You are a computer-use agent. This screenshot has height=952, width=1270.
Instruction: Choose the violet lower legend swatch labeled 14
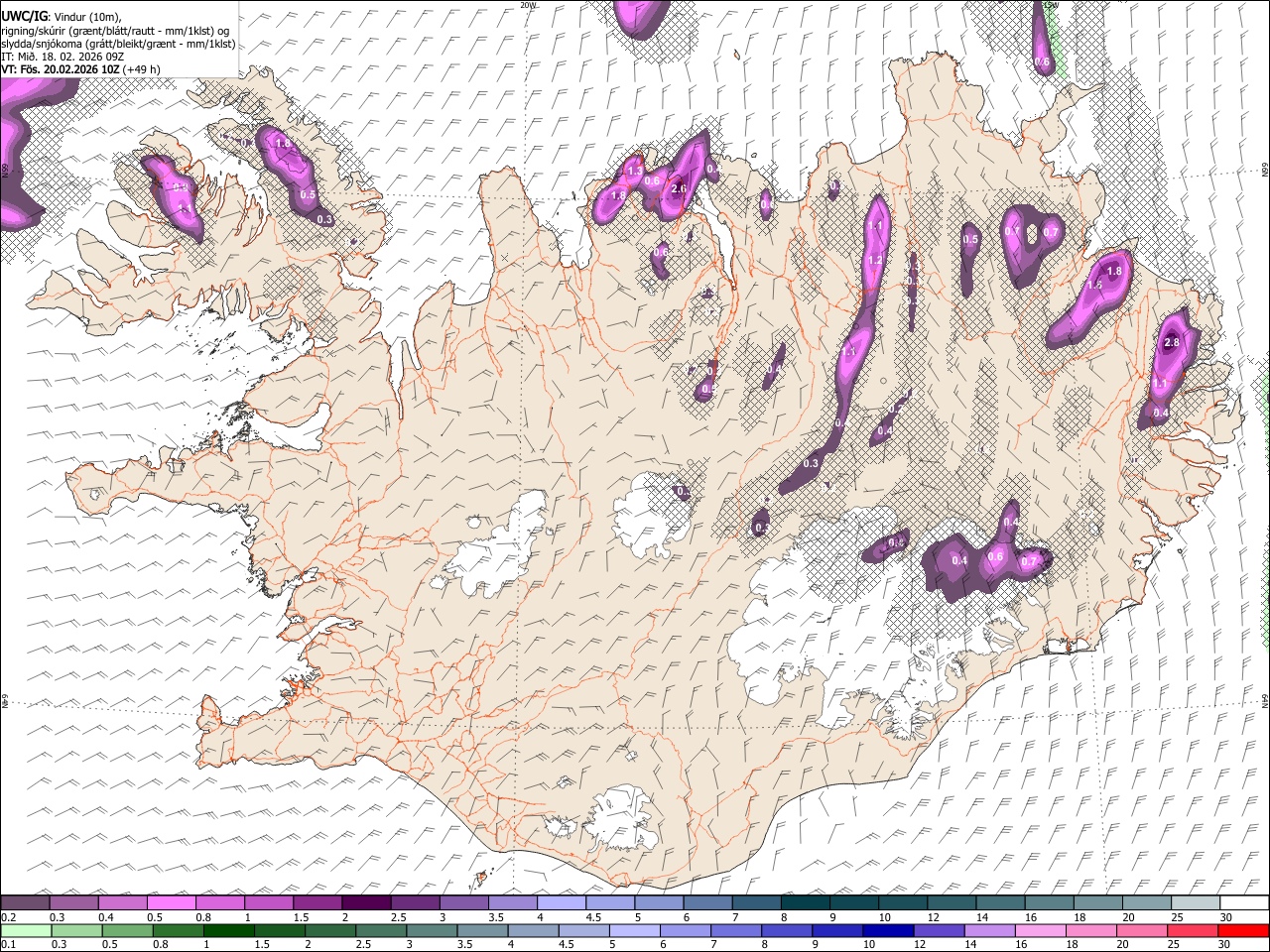989,930
